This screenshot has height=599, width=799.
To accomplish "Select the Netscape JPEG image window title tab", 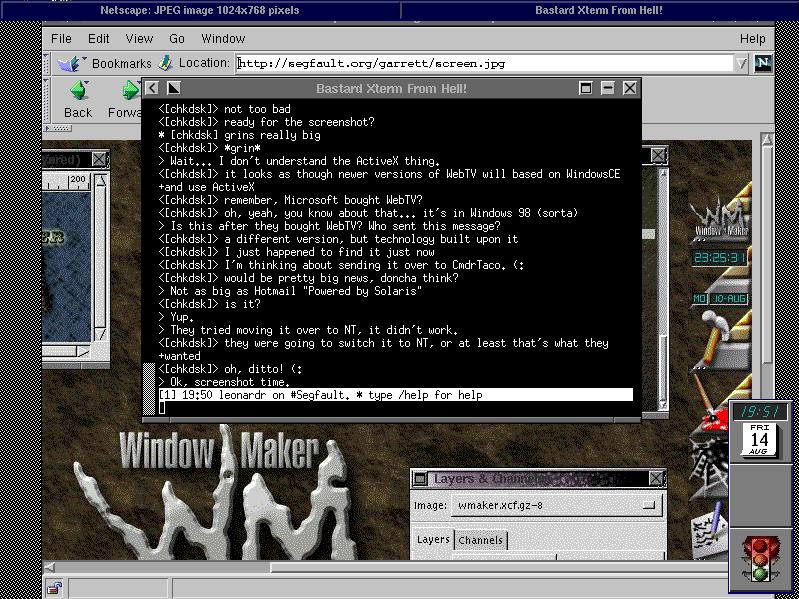I will point(200,10).
